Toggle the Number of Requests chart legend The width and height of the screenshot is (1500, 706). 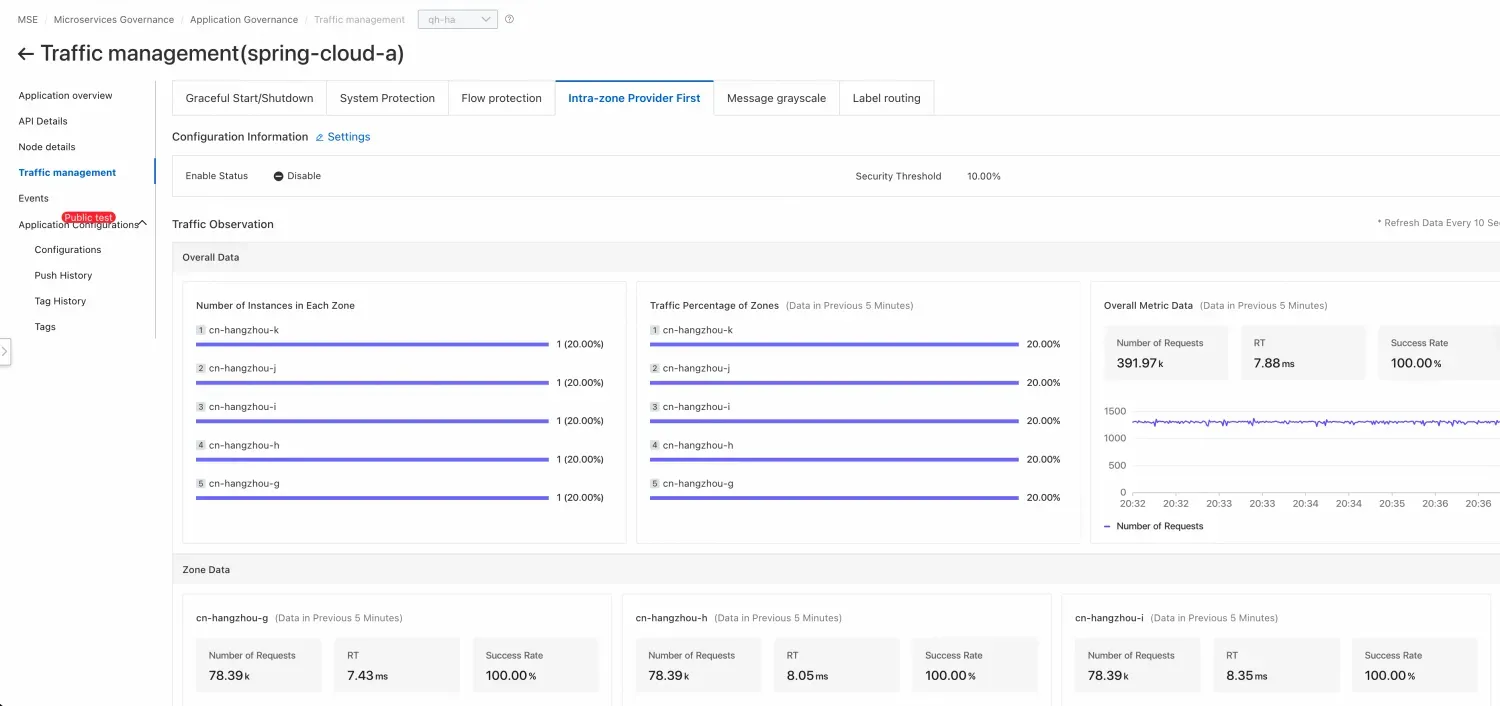pos(1153,526)
